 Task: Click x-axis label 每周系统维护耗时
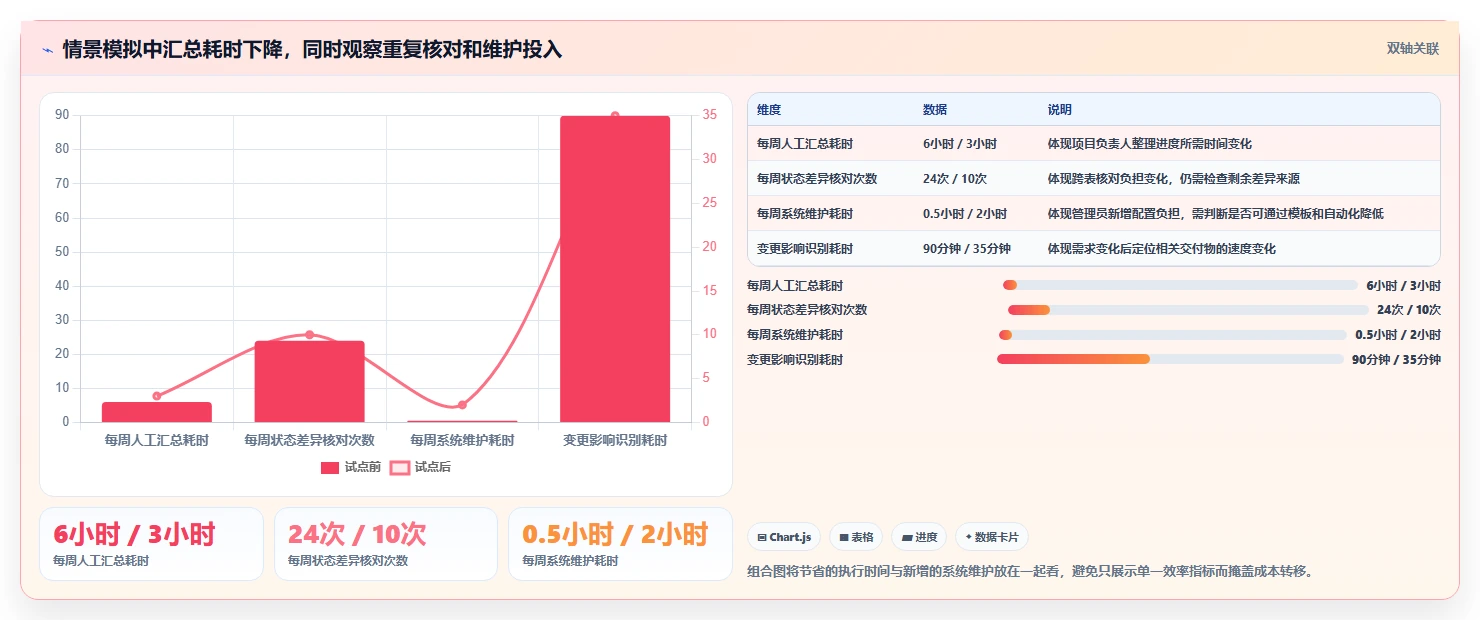click(x=462, y=440)
